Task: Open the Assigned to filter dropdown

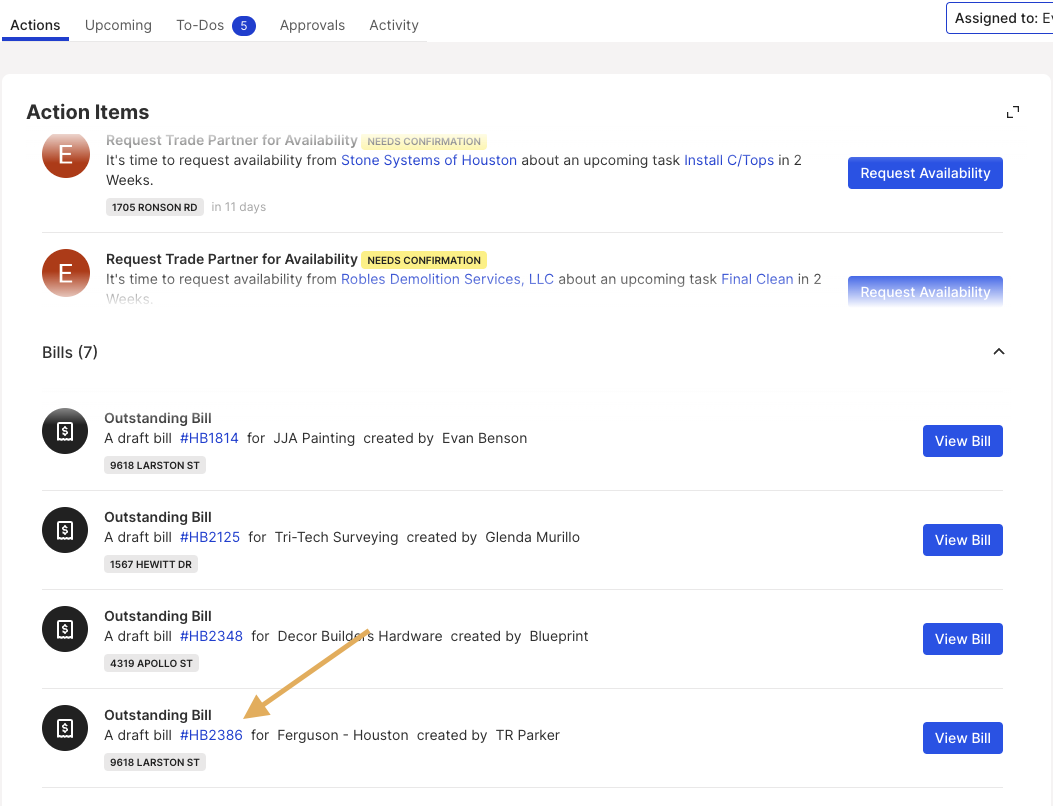Action: click(999, 18)
